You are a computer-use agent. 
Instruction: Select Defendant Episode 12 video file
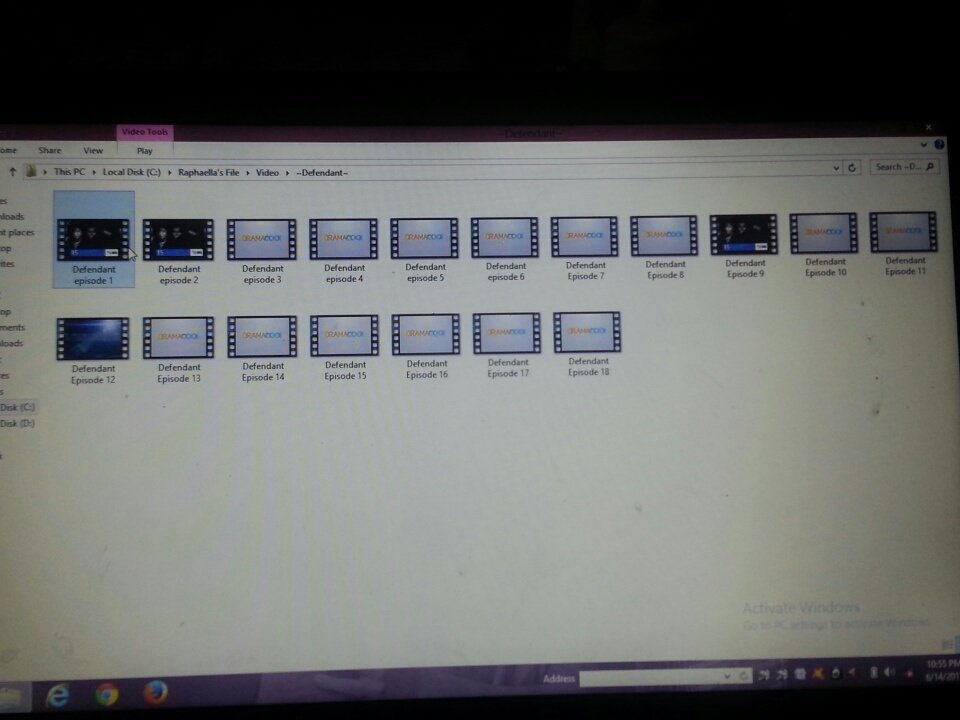93,351
